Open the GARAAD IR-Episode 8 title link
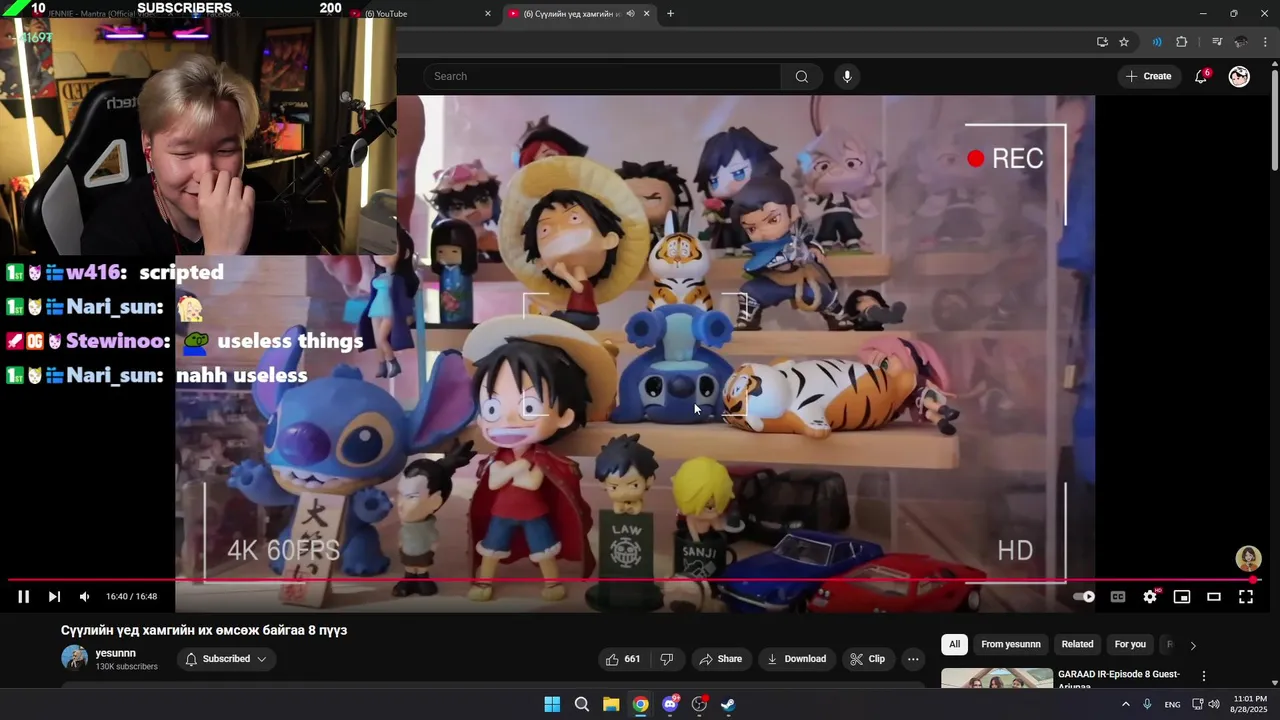The width and height of the screenshot is (1280, 720). pyautogui.click(x=1118, y=680)
